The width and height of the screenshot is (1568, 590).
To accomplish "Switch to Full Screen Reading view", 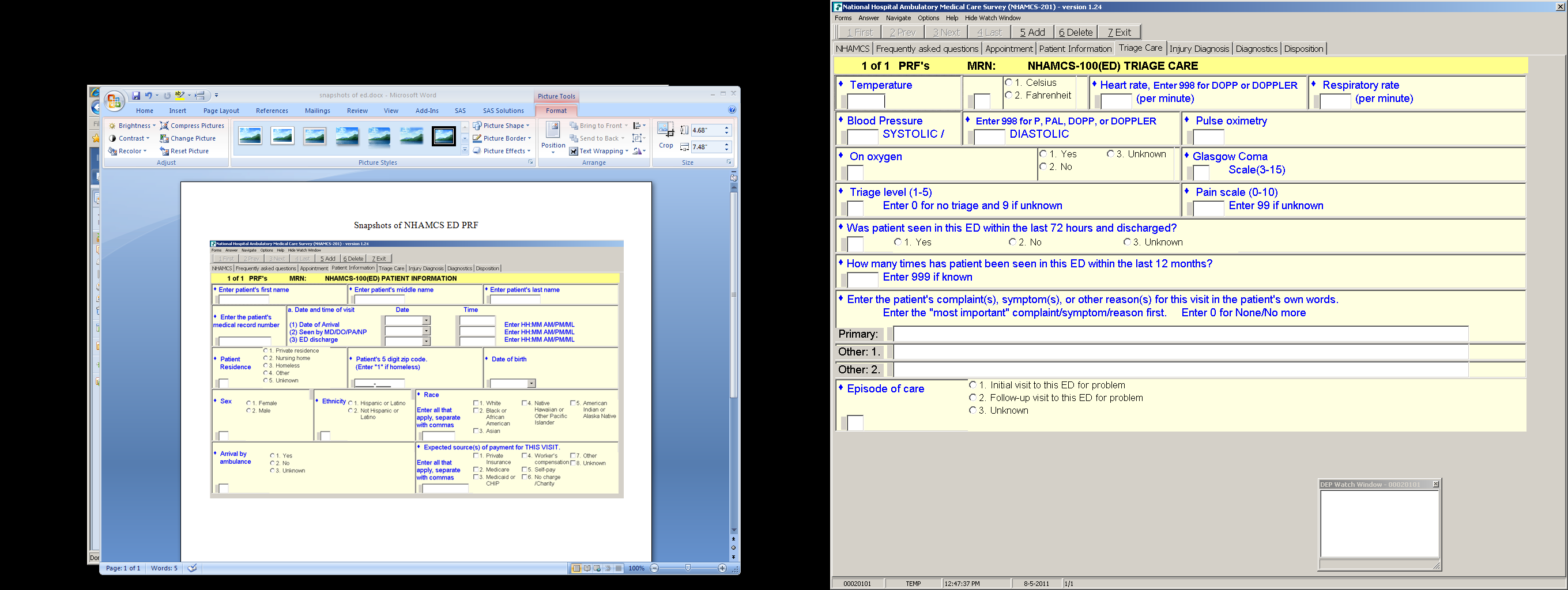I will (587, 568).
